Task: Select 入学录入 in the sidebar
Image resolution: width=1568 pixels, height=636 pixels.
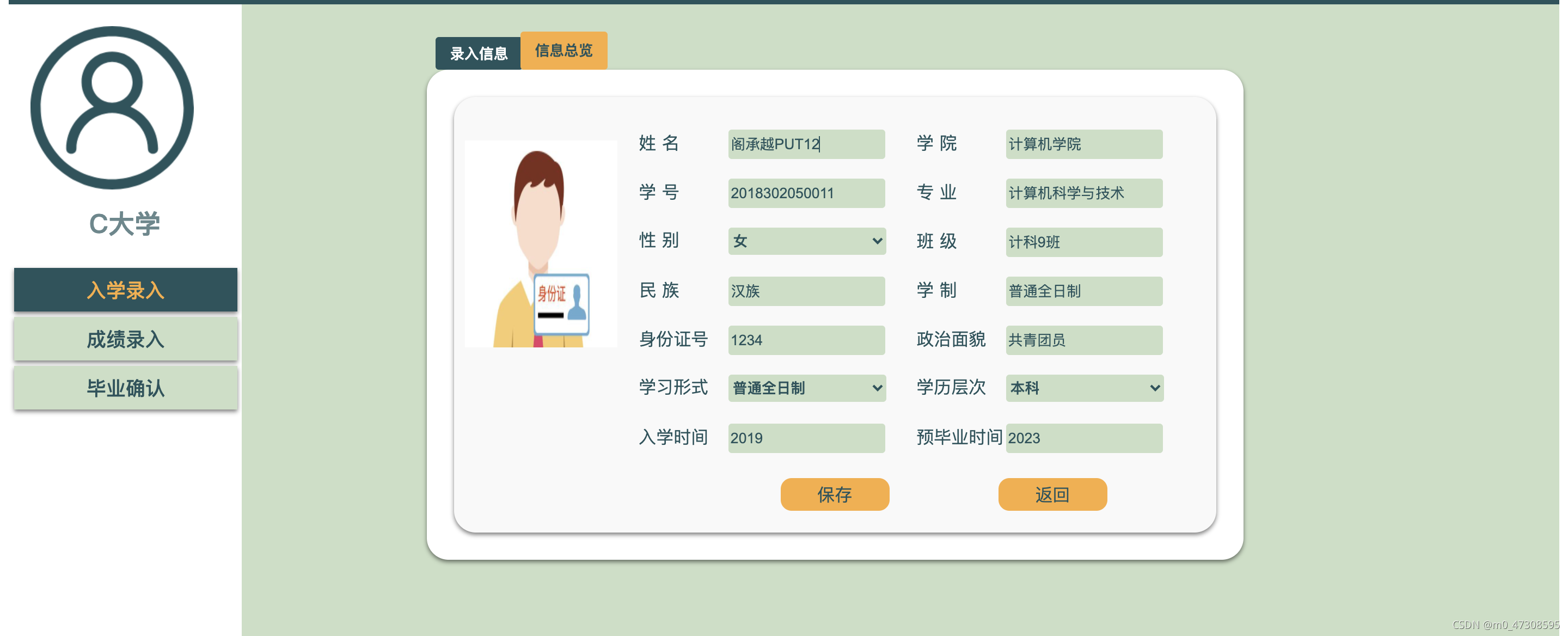Action: [x=125, y=290]
